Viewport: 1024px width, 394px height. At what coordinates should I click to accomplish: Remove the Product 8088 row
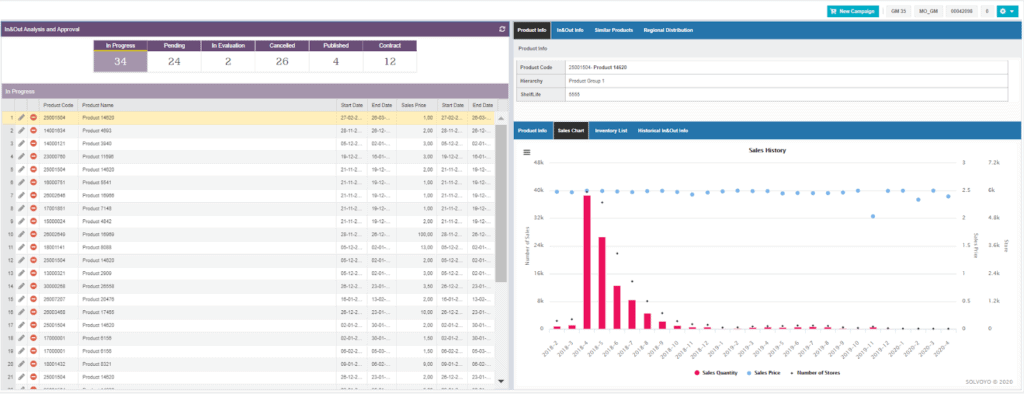point(33,247)
